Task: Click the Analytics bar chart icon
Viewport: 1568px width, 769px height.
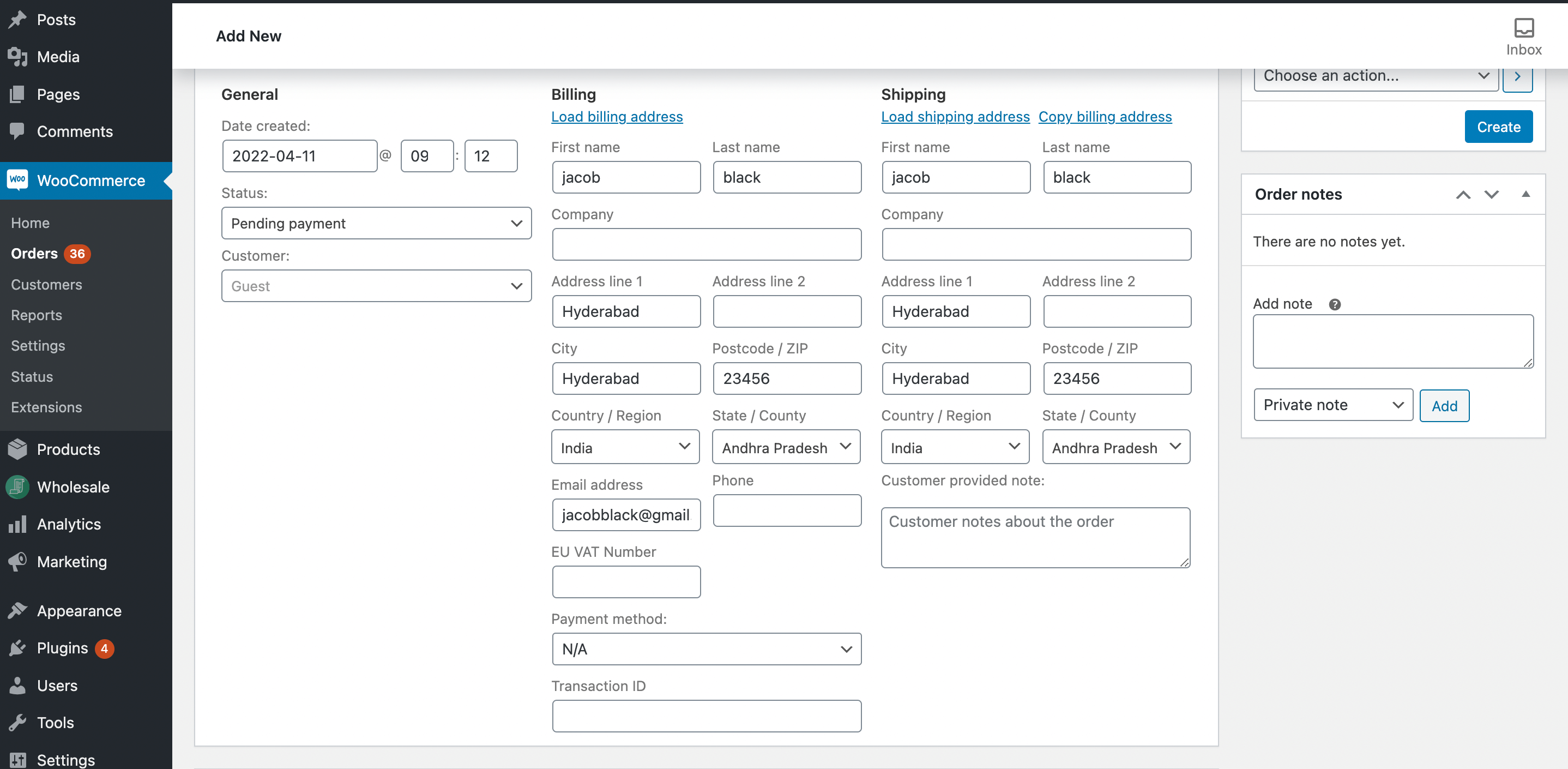Action: point(17,524)
